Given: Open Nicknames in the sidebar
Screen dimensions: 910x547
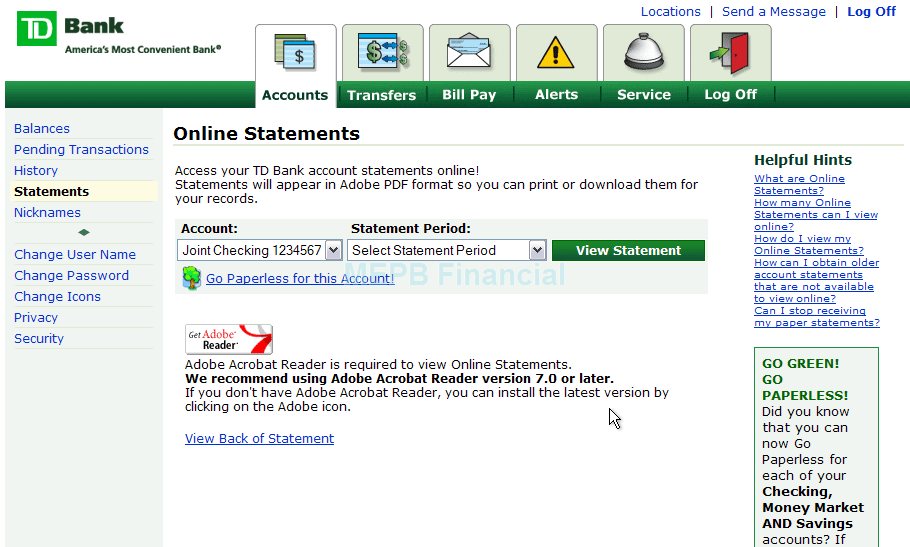Looking at the screenshot, I should pyautogui.click(x=47, y=212).
